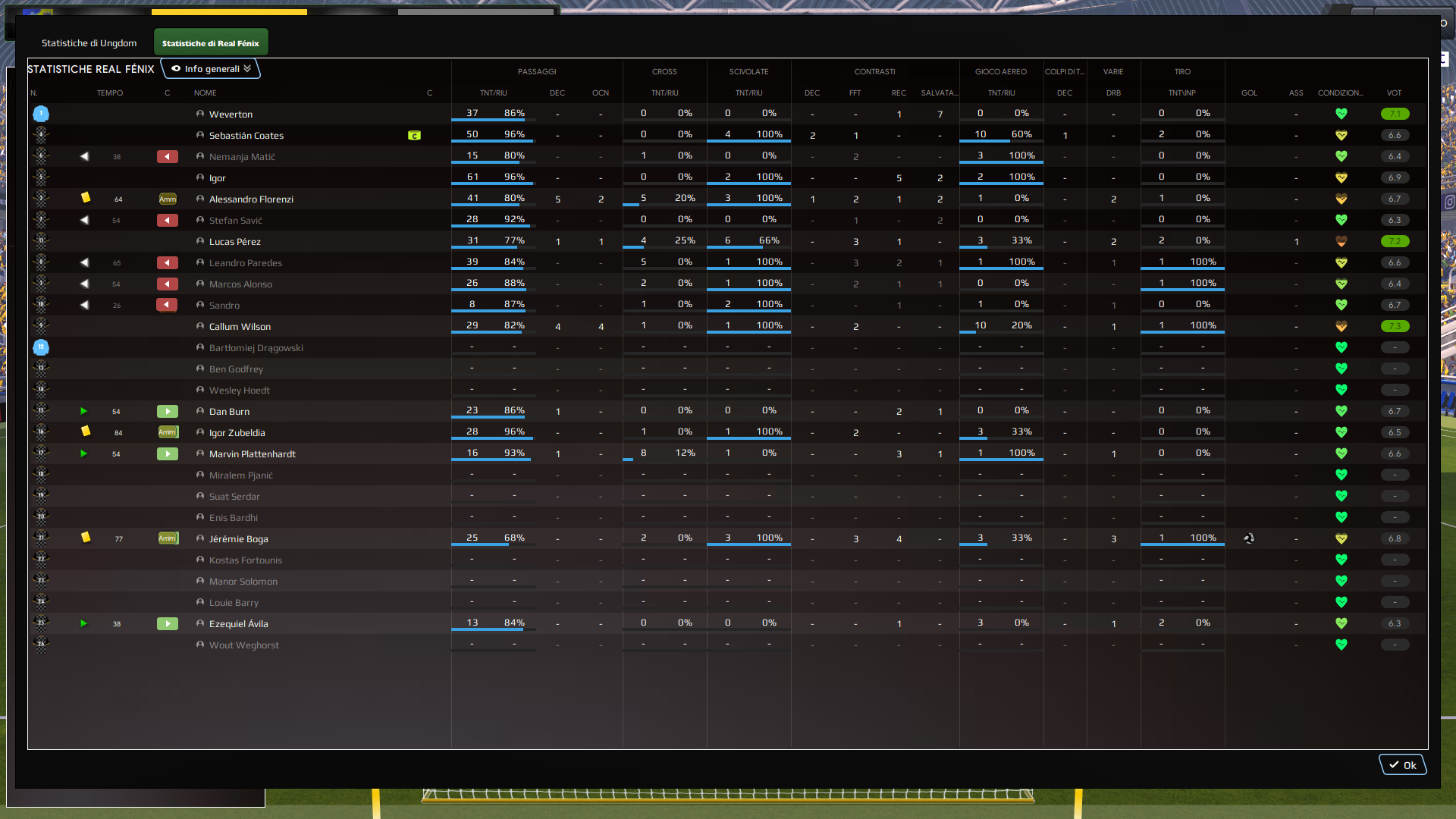Open player Sebastián Coates

(246, 136)
